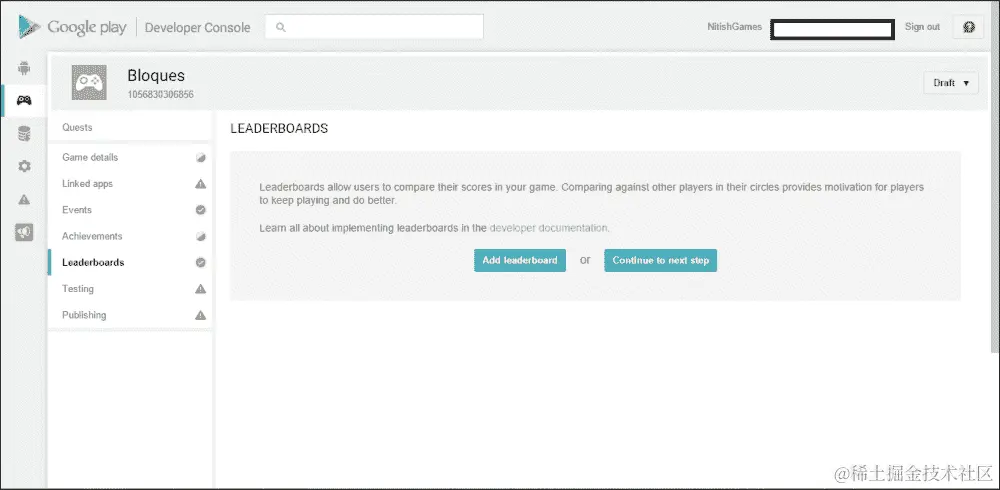The width and height of the screenshot is (1000, 490).
Task: Click Testing warning triangle icon
Action: 200,288
